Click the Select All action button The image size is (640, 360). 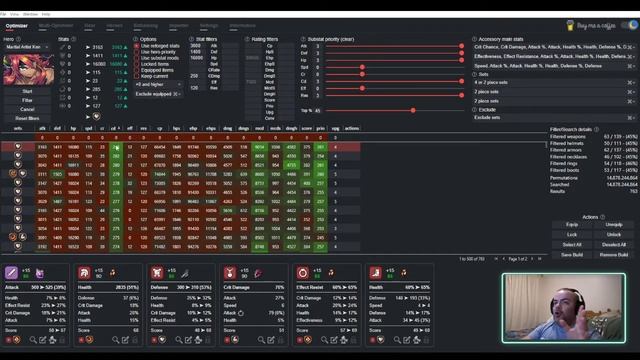[572, 245]
